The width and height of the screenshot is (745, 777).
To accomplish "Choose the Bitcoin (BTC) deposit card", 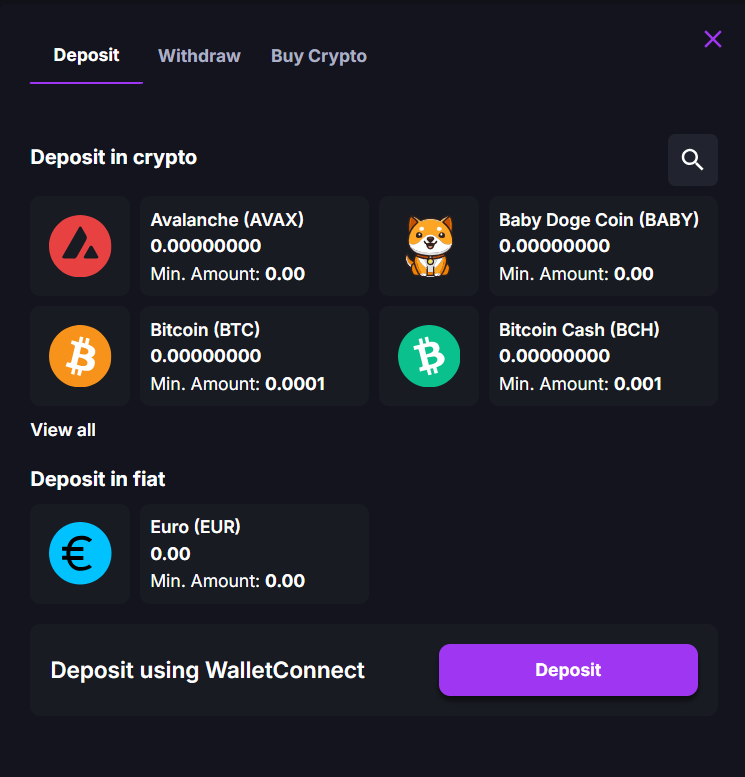I will click(254, 356).
